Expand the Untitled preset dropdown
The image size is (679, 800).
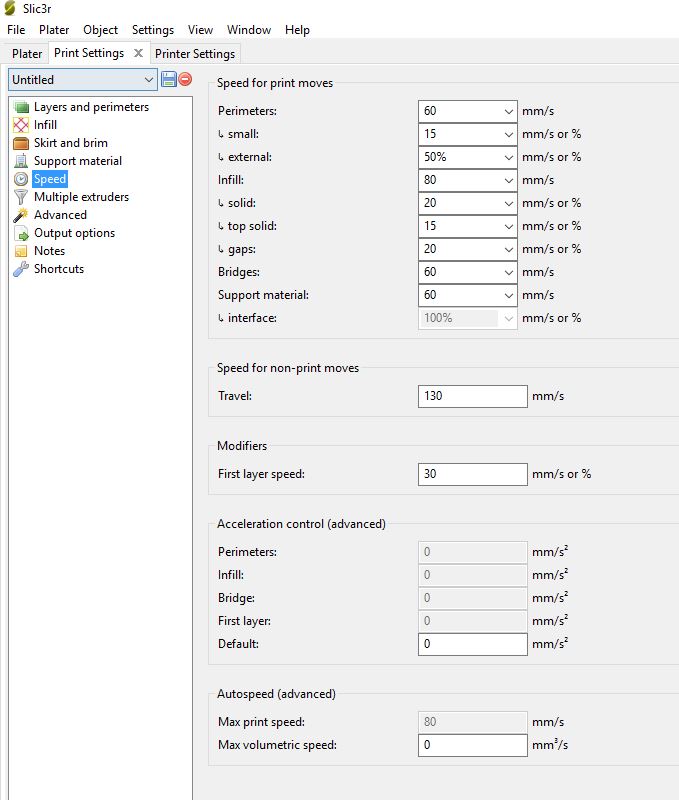(x=149, y=79)
